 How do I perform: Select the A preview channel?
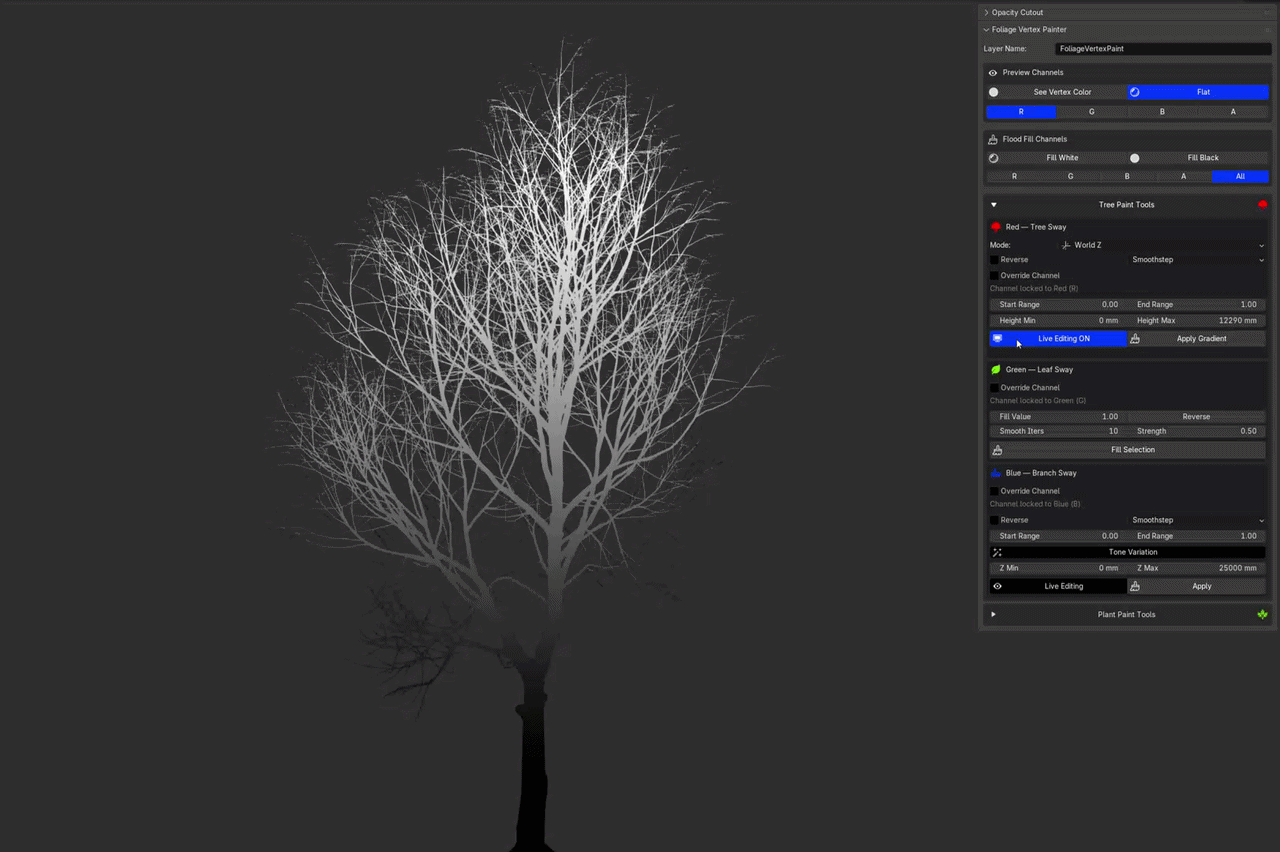[x=1233, y=112]
